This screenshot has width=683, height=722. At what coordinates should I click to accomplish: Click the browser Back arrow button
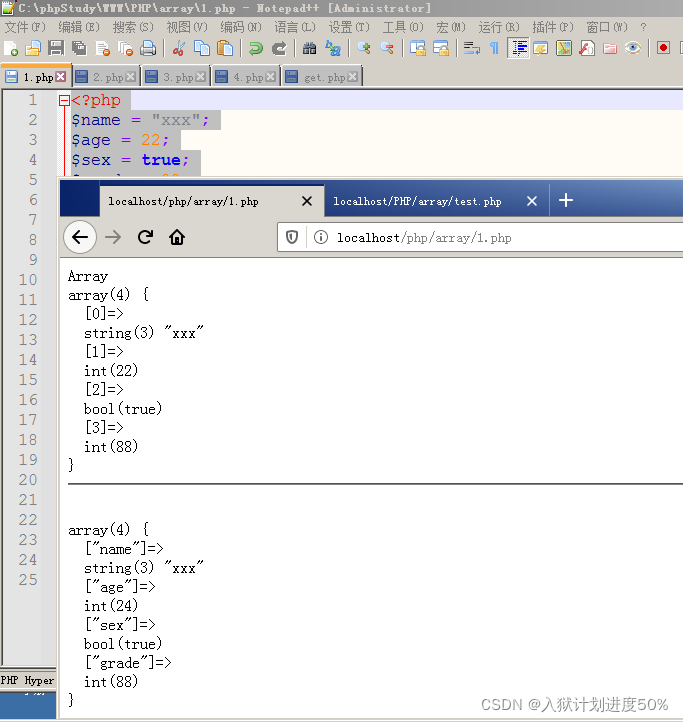click(80, 237)
